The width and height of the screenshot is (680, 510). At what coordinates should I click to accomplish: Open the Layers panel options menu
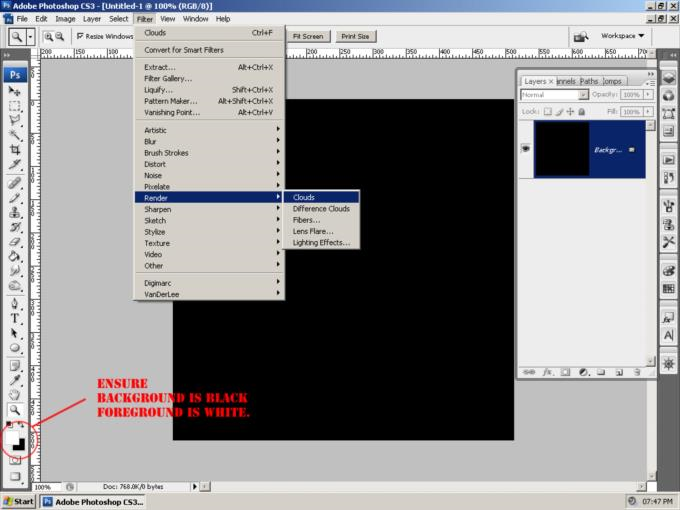pos(650,83)
